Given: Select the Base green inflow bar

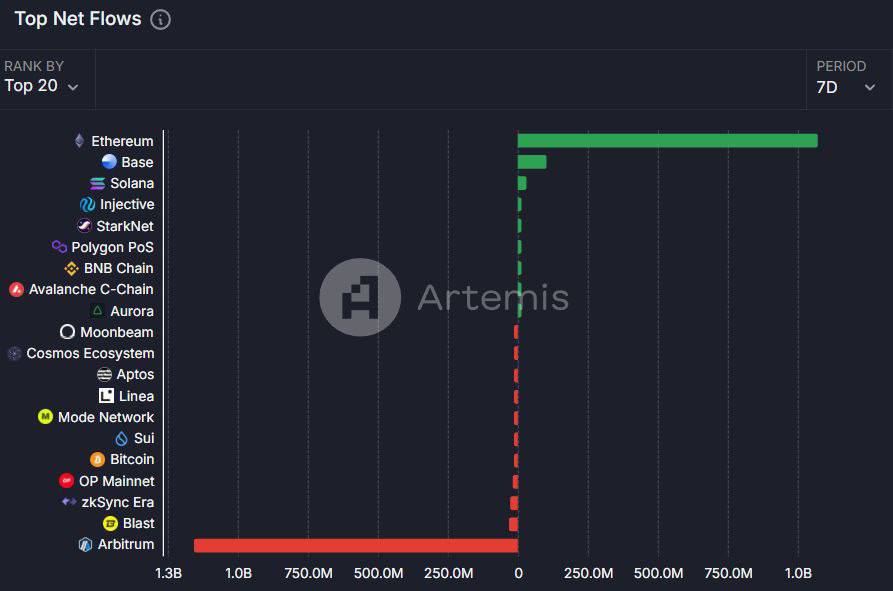Looking at the screenshot, I should (532, 162).
